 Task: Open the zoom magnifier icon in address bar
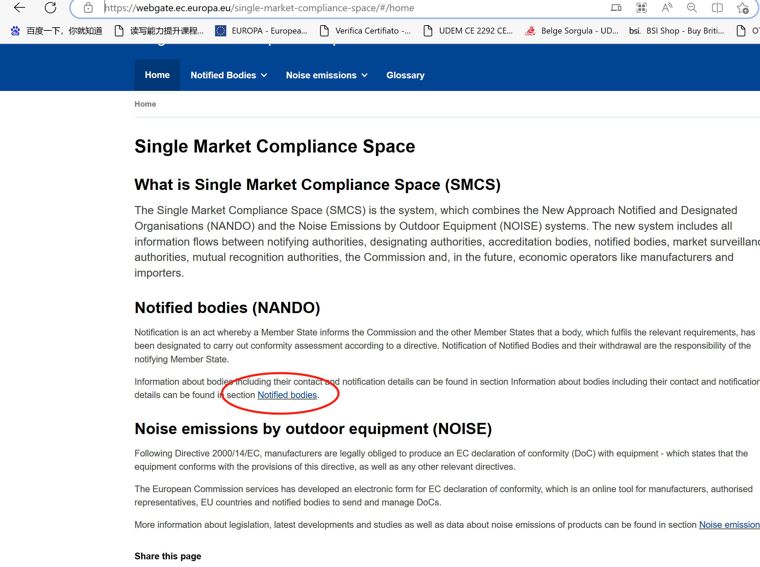coord(692,8)
